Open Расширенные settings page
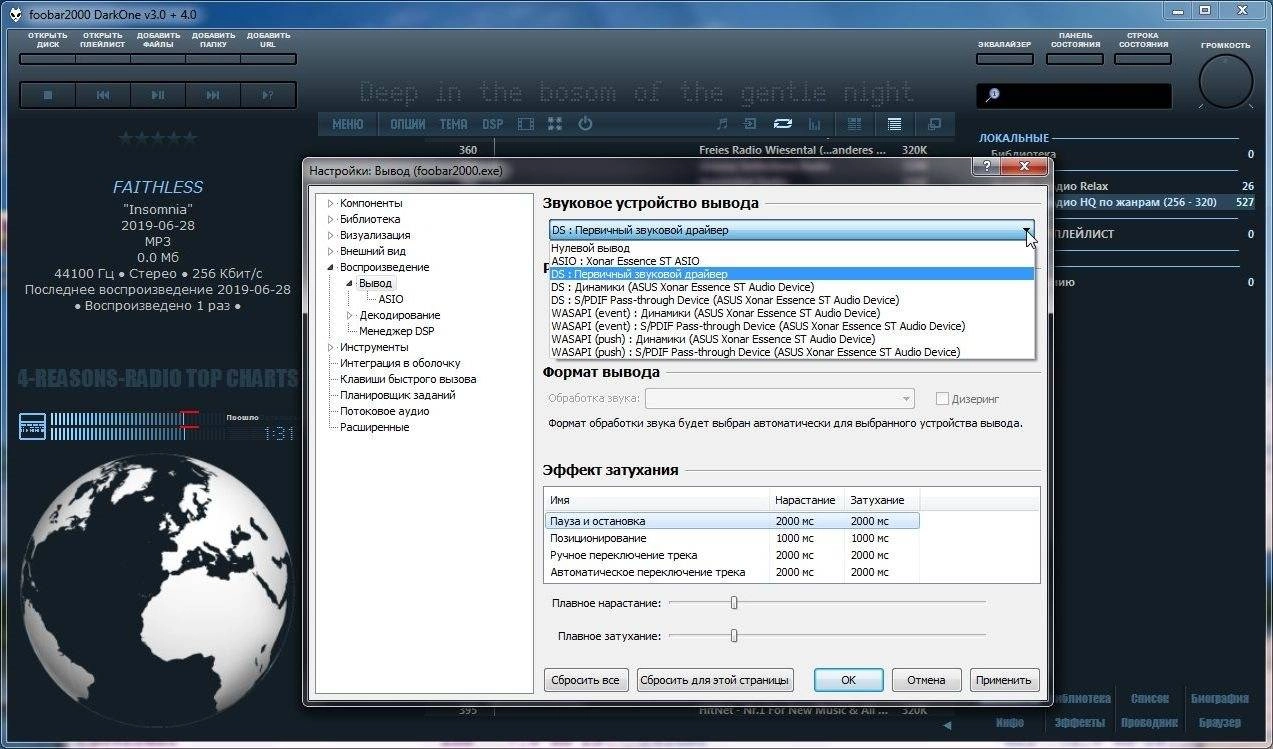This screenshot has height=749, width=1273. coord(374,427)
